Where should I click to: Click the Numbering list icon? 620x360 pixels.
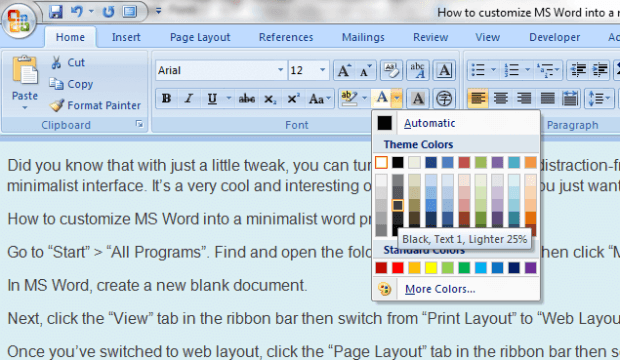point(512,70)
